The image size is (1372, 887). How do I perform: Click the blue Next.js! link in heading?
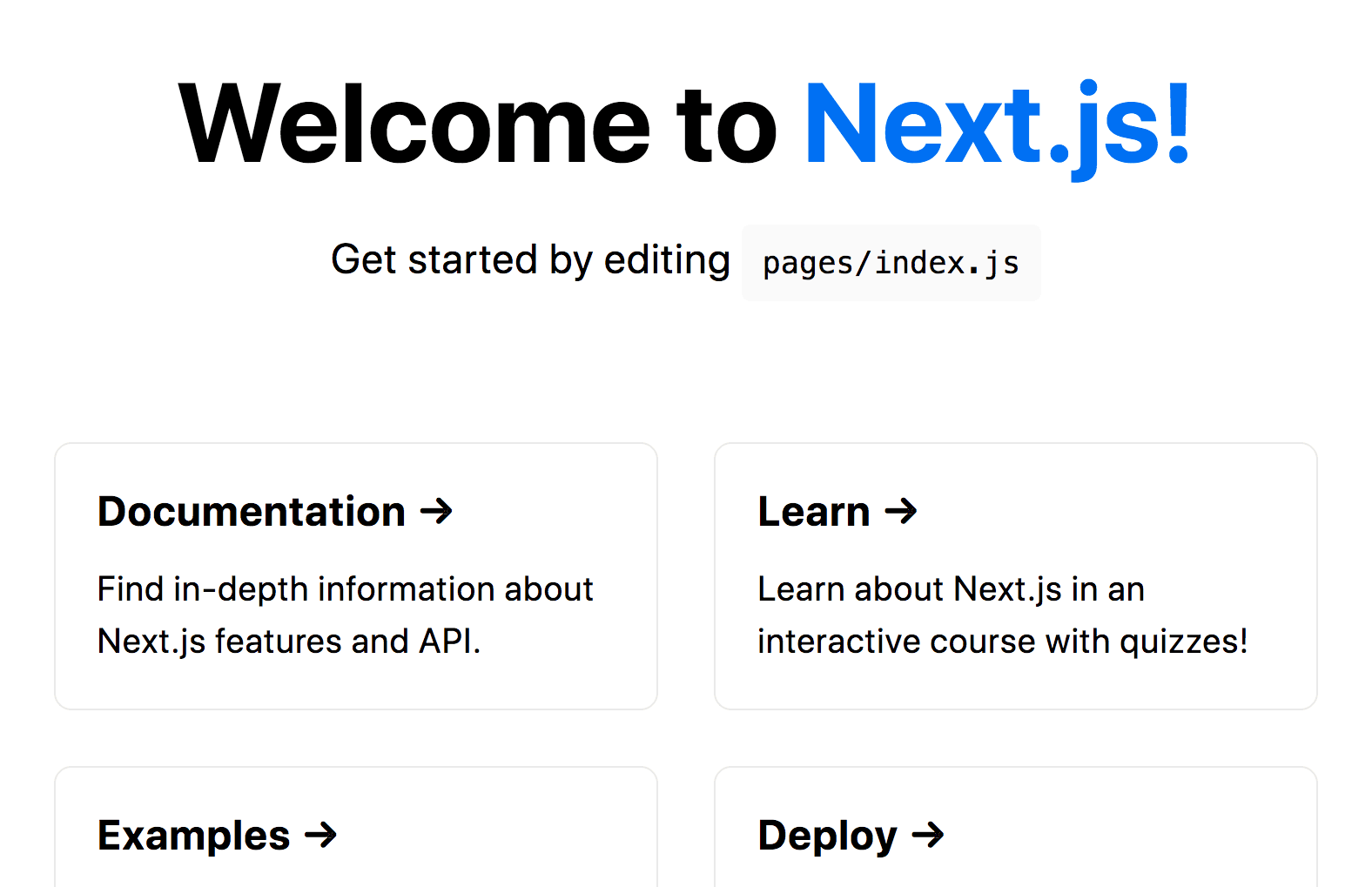[997, 124]
